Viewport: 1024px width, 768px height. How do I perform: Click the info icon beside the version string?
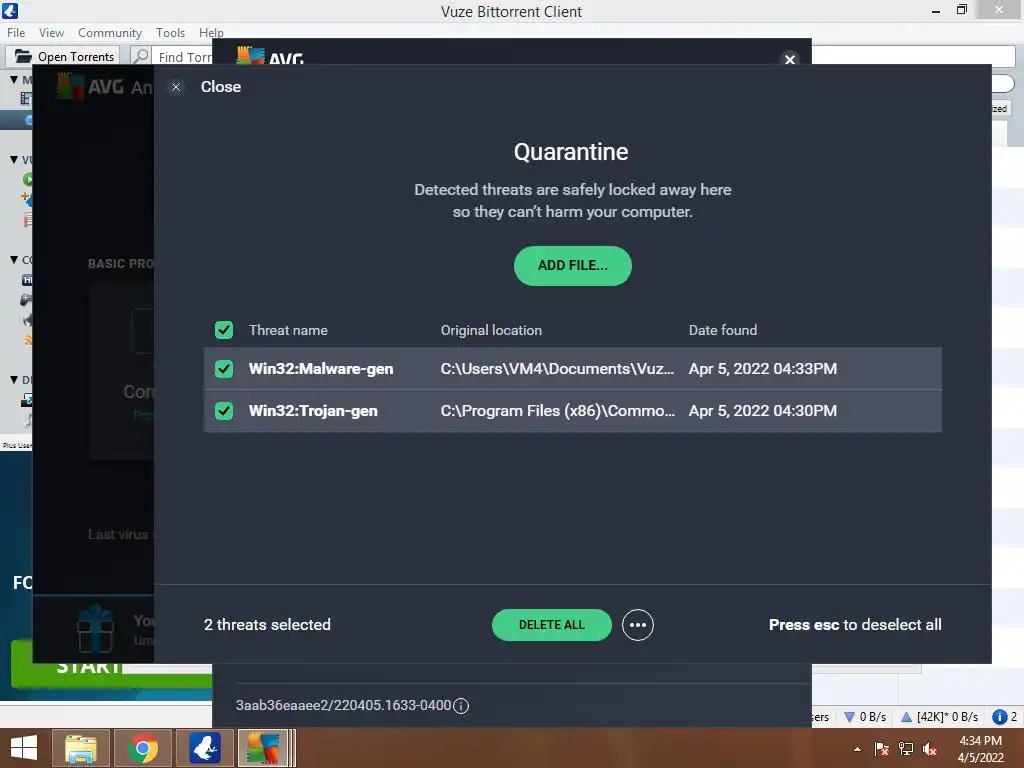click(461, 706)
